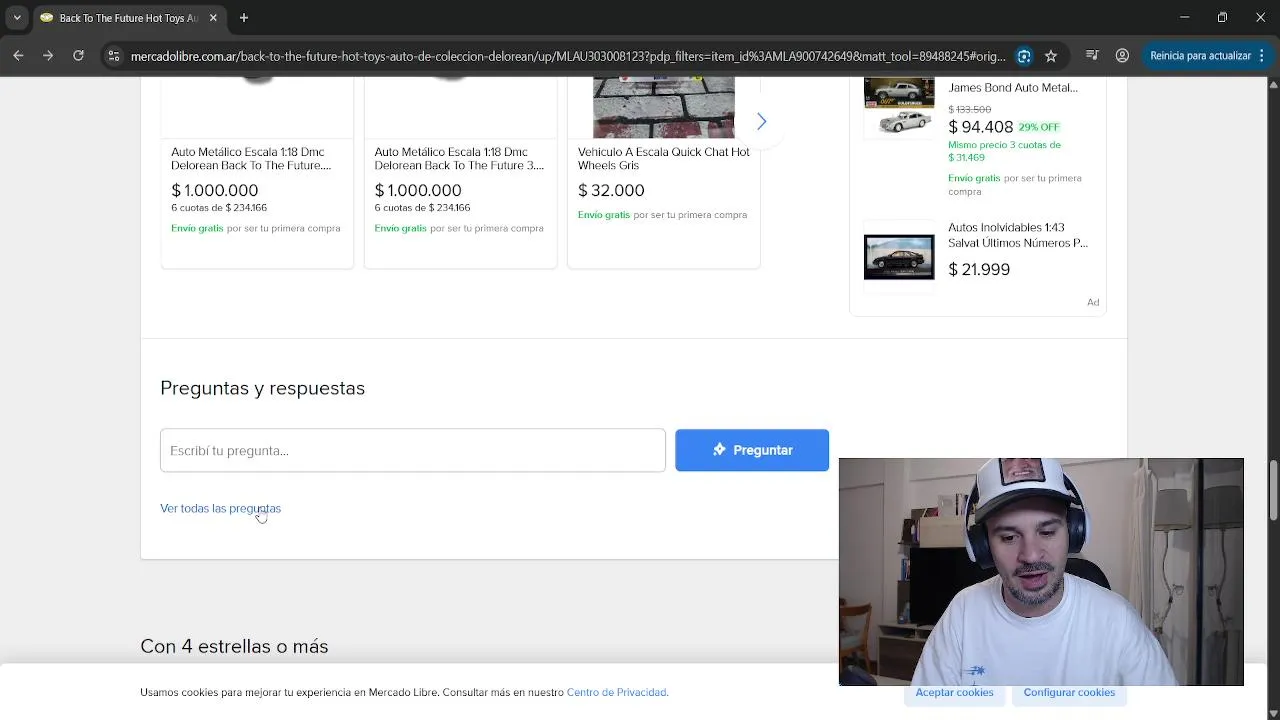The height and width of the screenshot is (720, 1280).
Task: Click the Preguntar button
Action: pos(752,450)
